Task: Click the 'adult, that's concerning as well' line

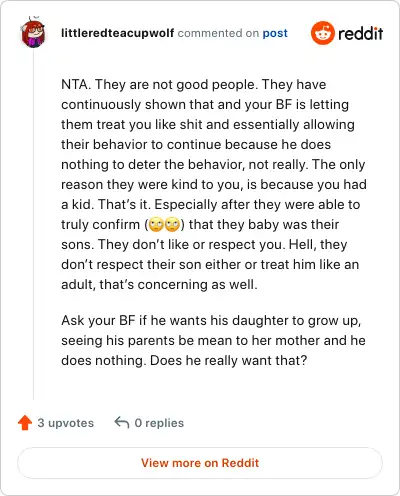Action: 159,284
